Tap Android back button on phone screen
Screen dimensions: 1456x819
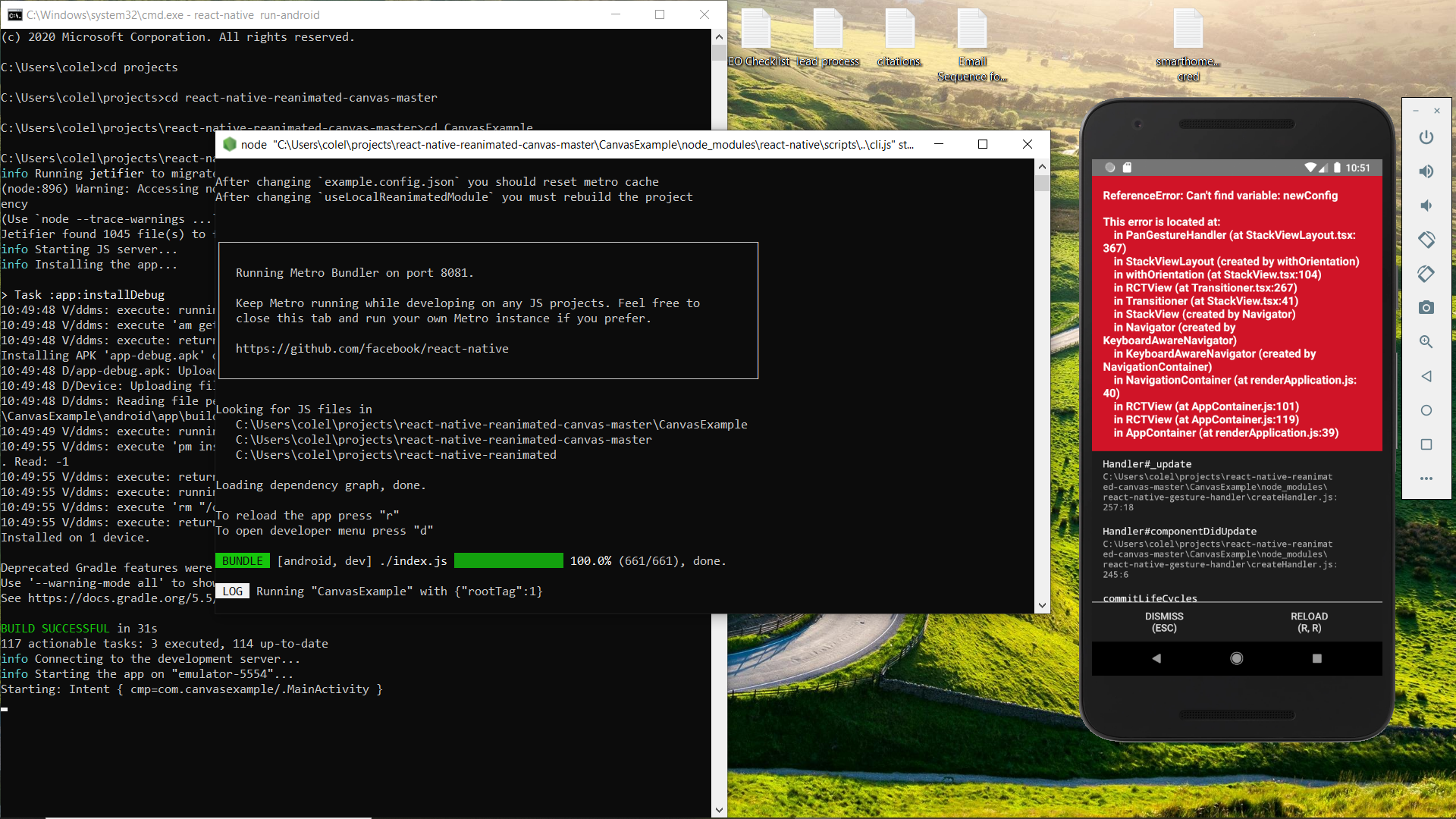click(1156, 658)
